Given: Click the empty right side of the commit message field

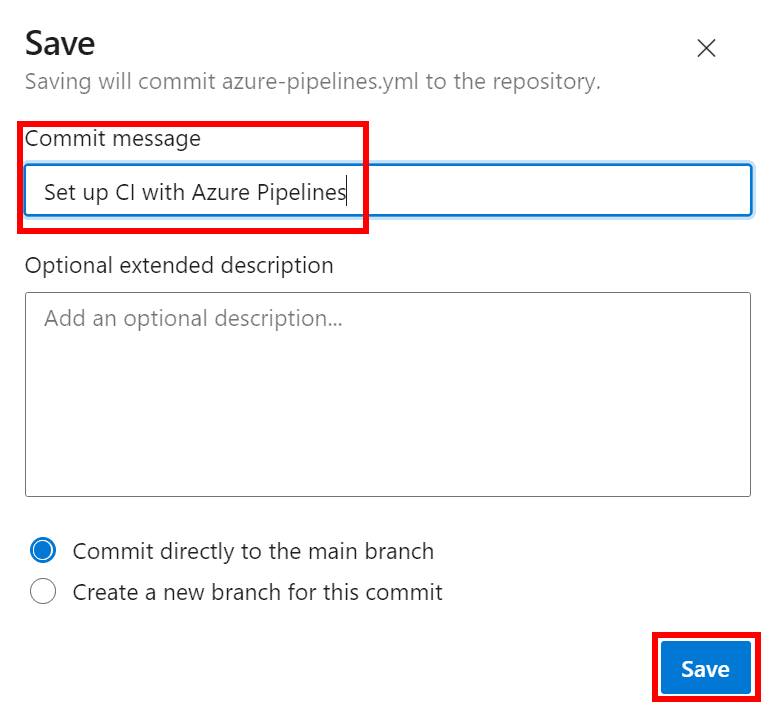Looking at the screenshot, I should click(x=600, y=191).
